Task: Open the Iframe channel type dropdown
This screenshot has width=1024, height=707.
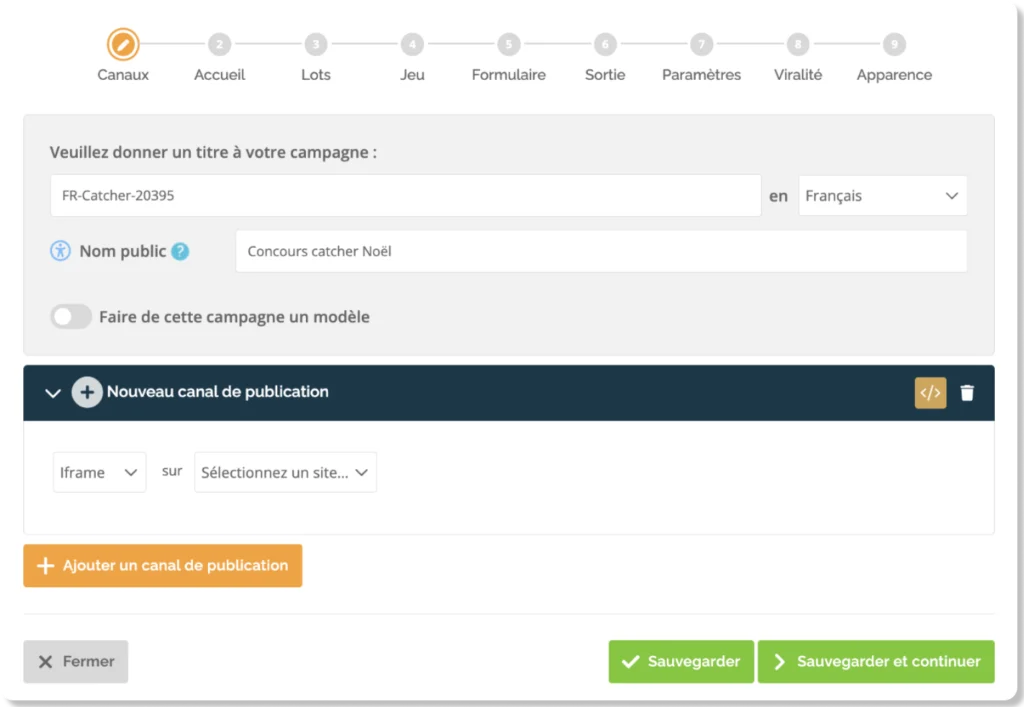Action: point(99,473)
